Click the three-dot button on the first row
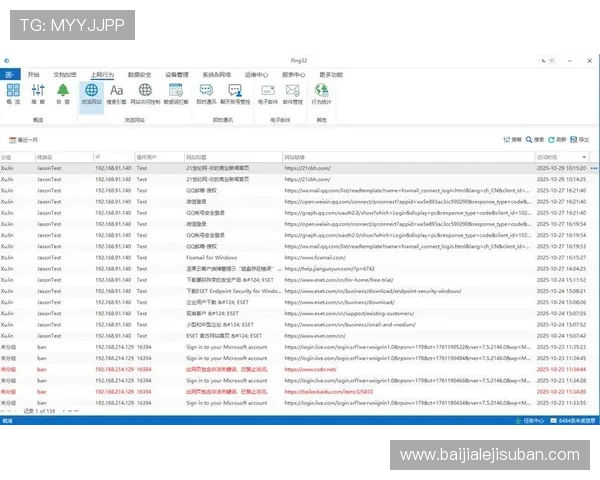Screen dimensions: 600x480 [593, 168]
